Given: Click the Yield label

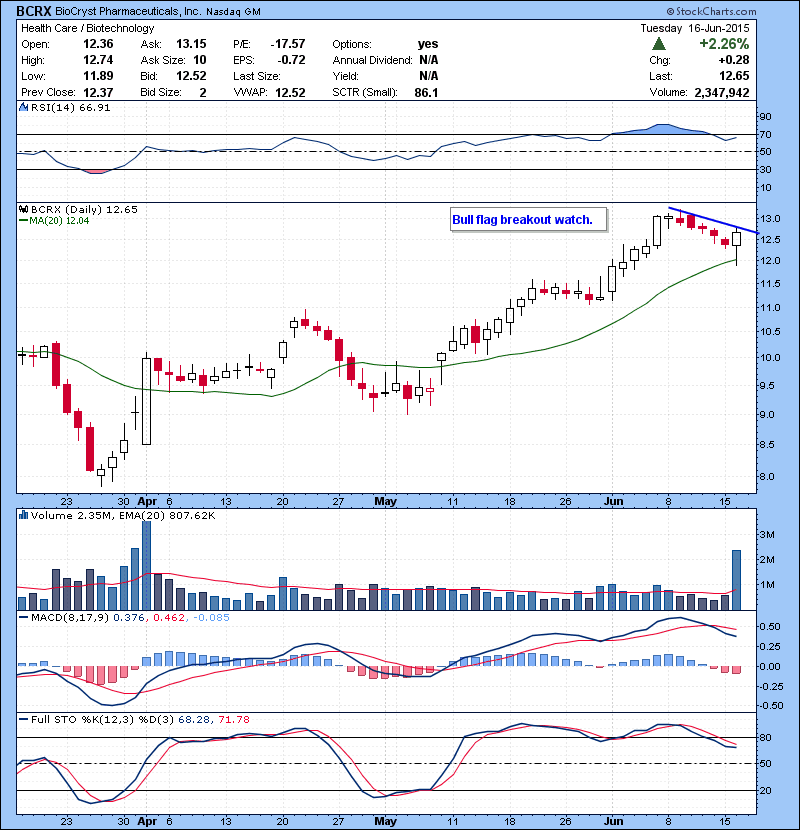Looking at the screenshot, I should 345,76.
